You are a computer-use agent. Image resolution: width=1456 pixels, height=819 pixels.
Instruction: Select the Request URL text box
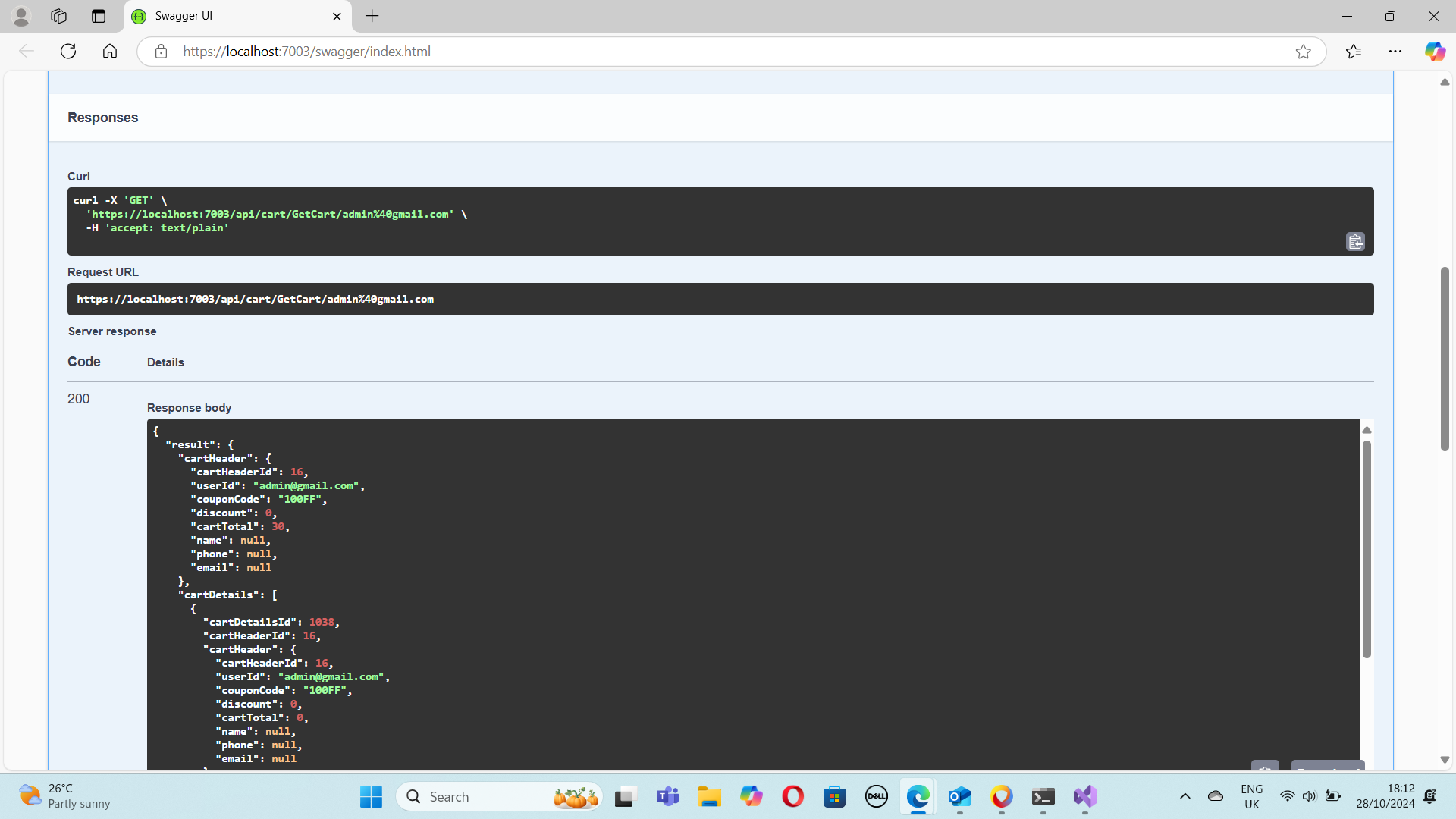click(720, 299)
